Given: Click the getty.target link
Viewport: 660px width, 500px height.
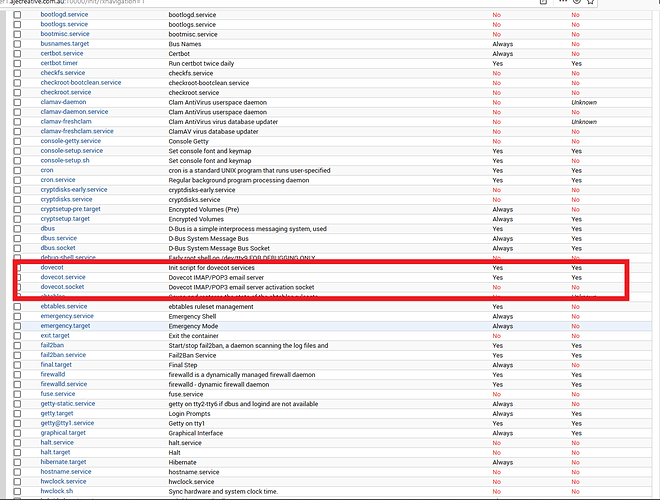Looking at the screenshot, I should [x=57, y=413].
